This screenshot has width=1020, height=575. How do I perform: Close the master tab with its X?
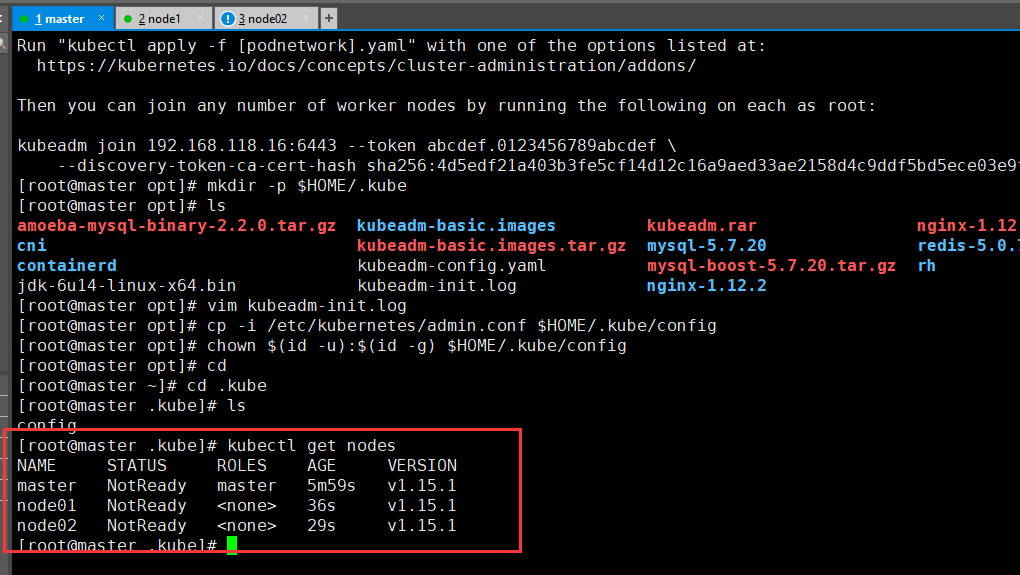point(101,18)
